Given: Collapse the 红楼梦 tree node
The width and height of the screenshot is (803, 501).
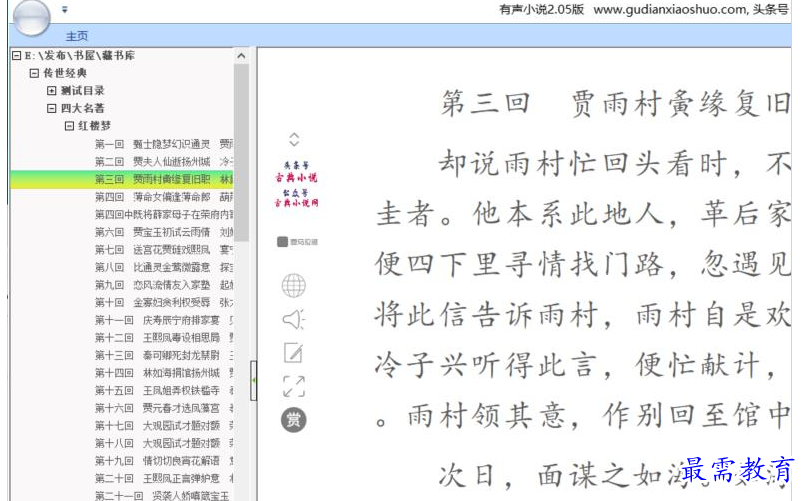Looking at the screenshot, I should tap(69, 126).
